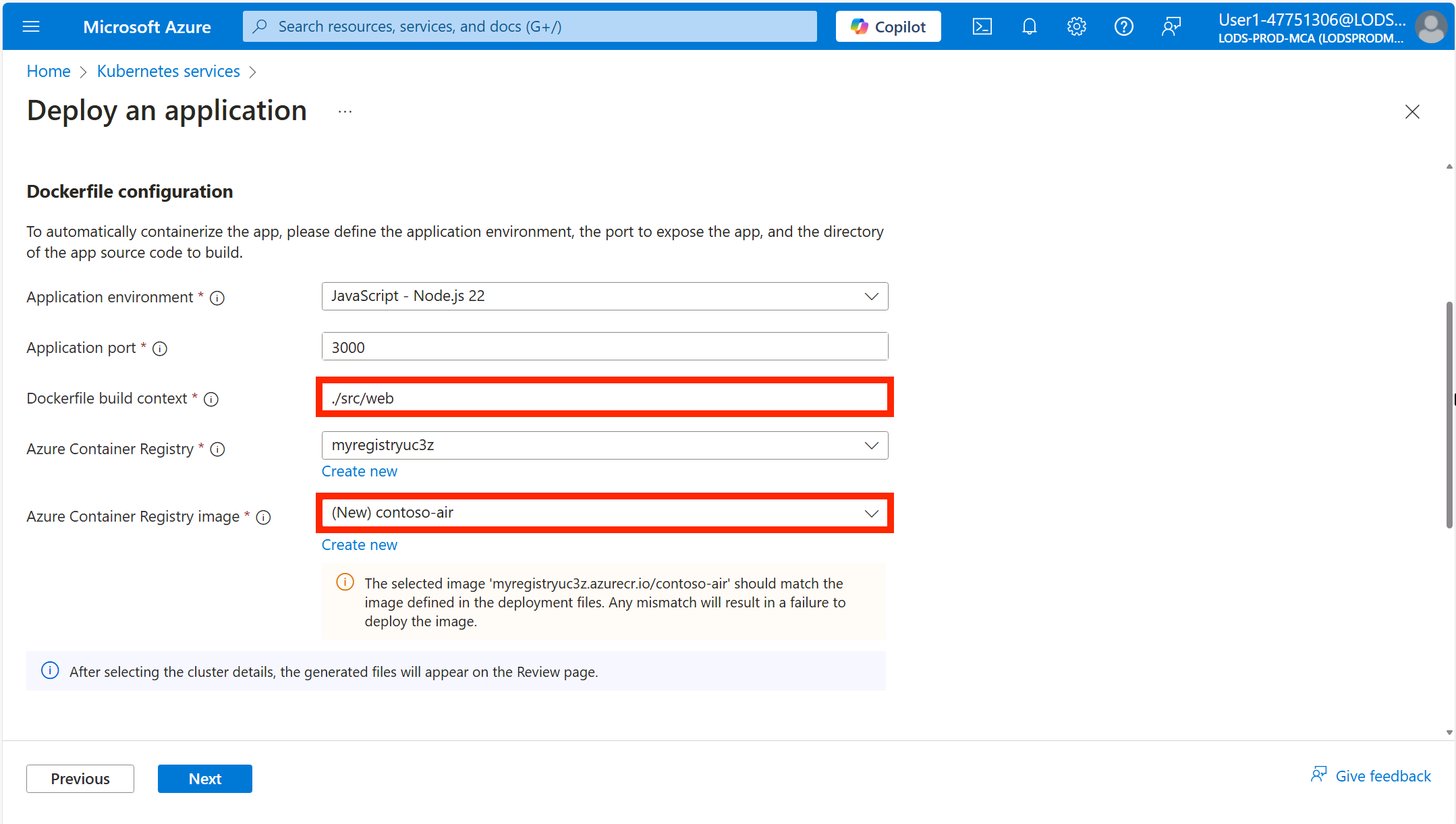
Task: Open portal settings gear
Action: tap(1076, 26)
